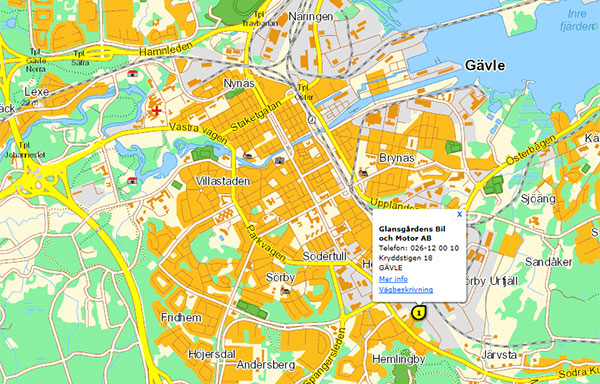The height and width of the screenshot is (384, 600).
Task: Click the red-roofed building icon below Hamnleden
Action: [x=133, y=73]
